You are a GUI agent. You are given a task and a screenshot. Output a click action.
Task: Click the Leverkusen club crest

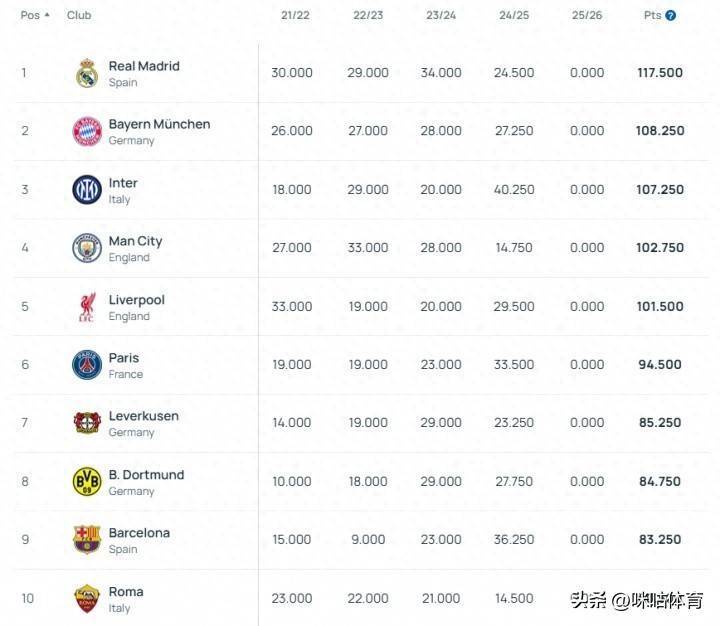87,423
